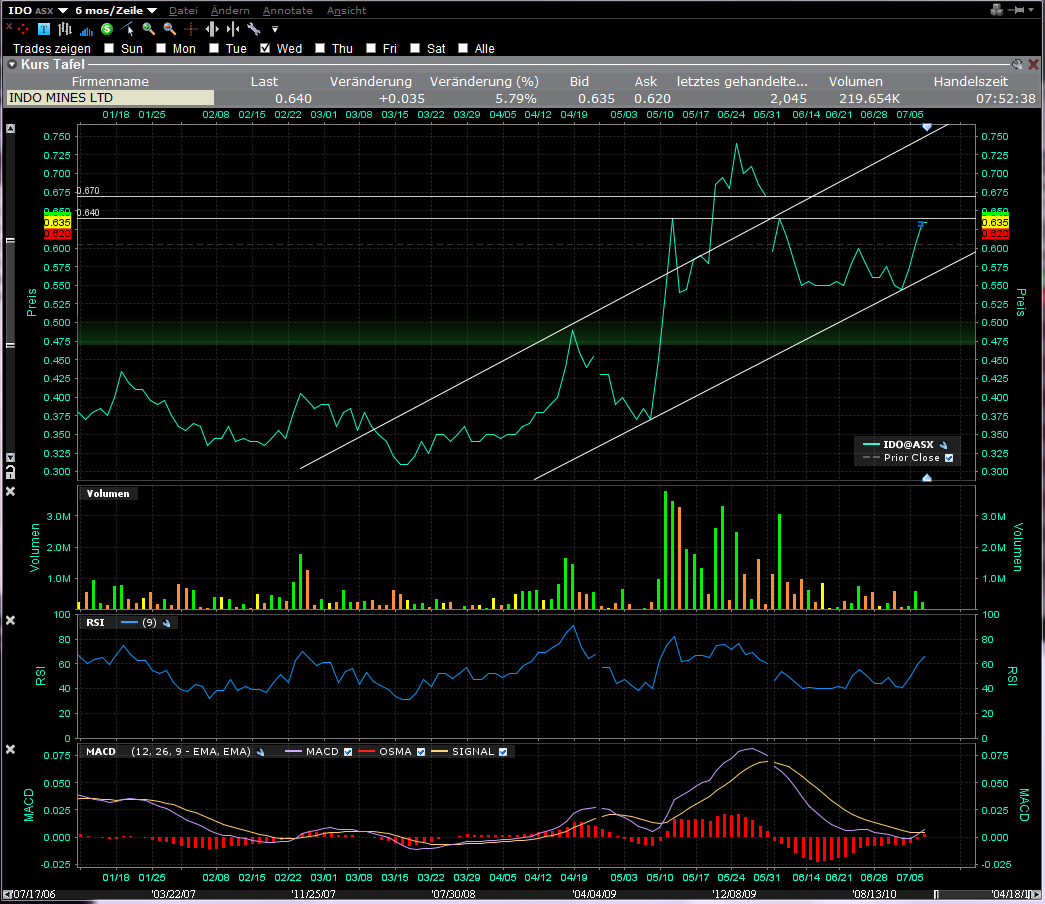Image resolution: width=1045 pixels, height=904 pixels.
Task: Click the blue marker at chart top right
Action: click(x=926, y=127)
